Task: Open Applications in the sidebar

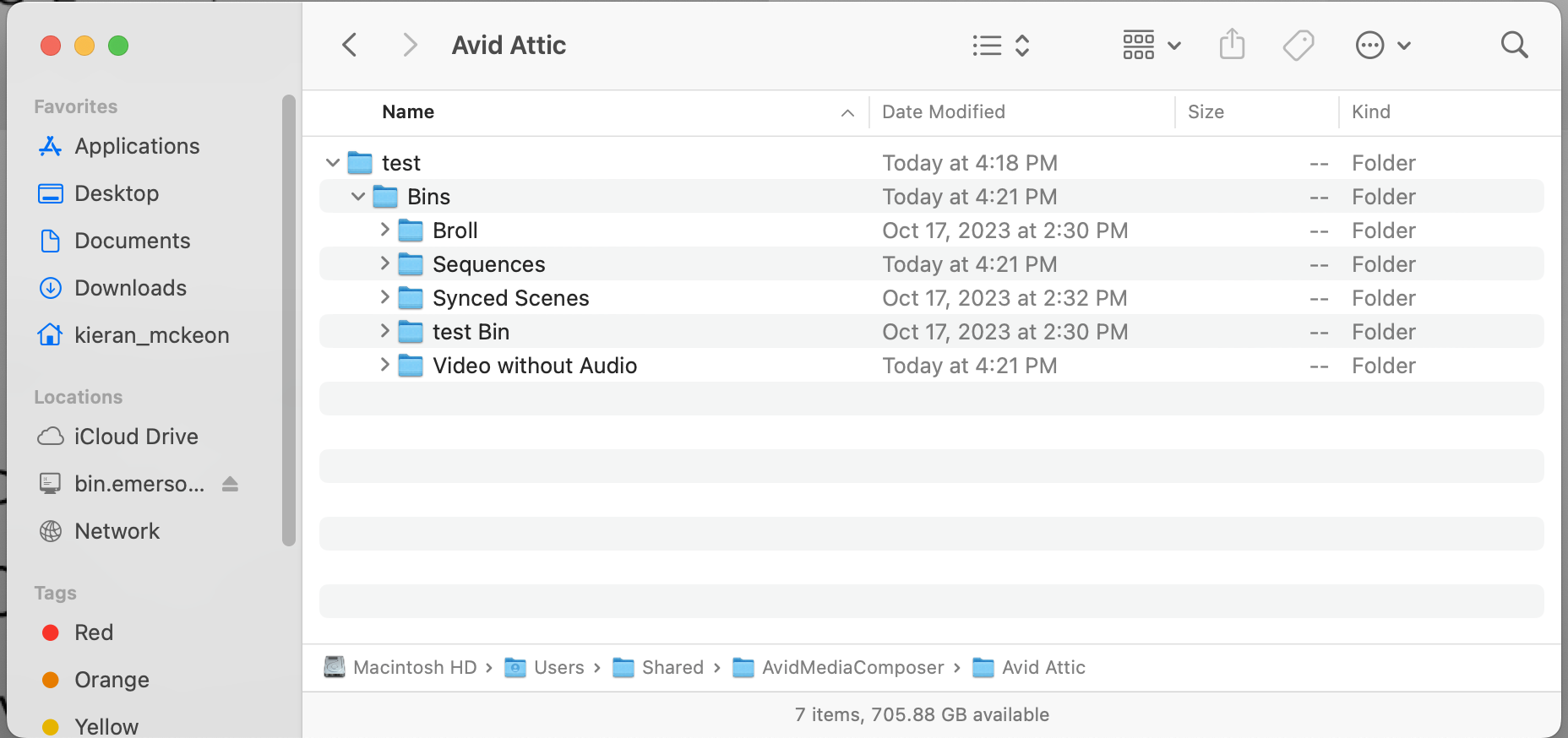Action: click(x=137, y=146)
